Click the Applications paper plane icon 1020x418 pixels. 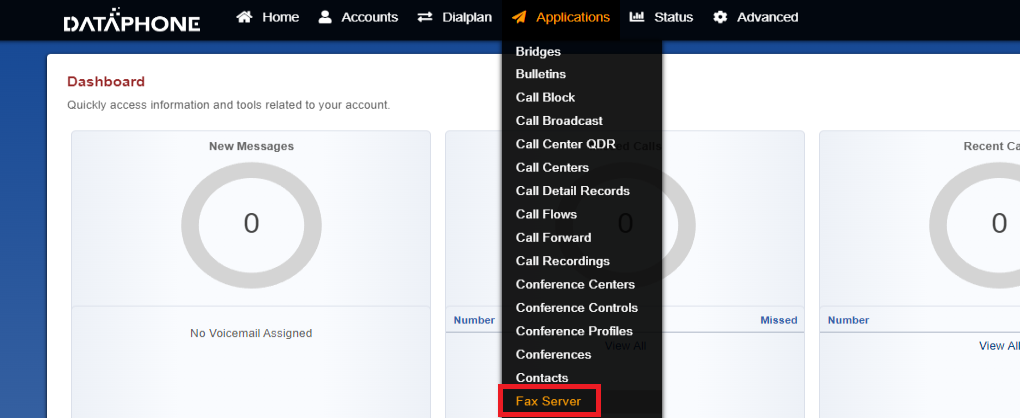pos(518,17)
